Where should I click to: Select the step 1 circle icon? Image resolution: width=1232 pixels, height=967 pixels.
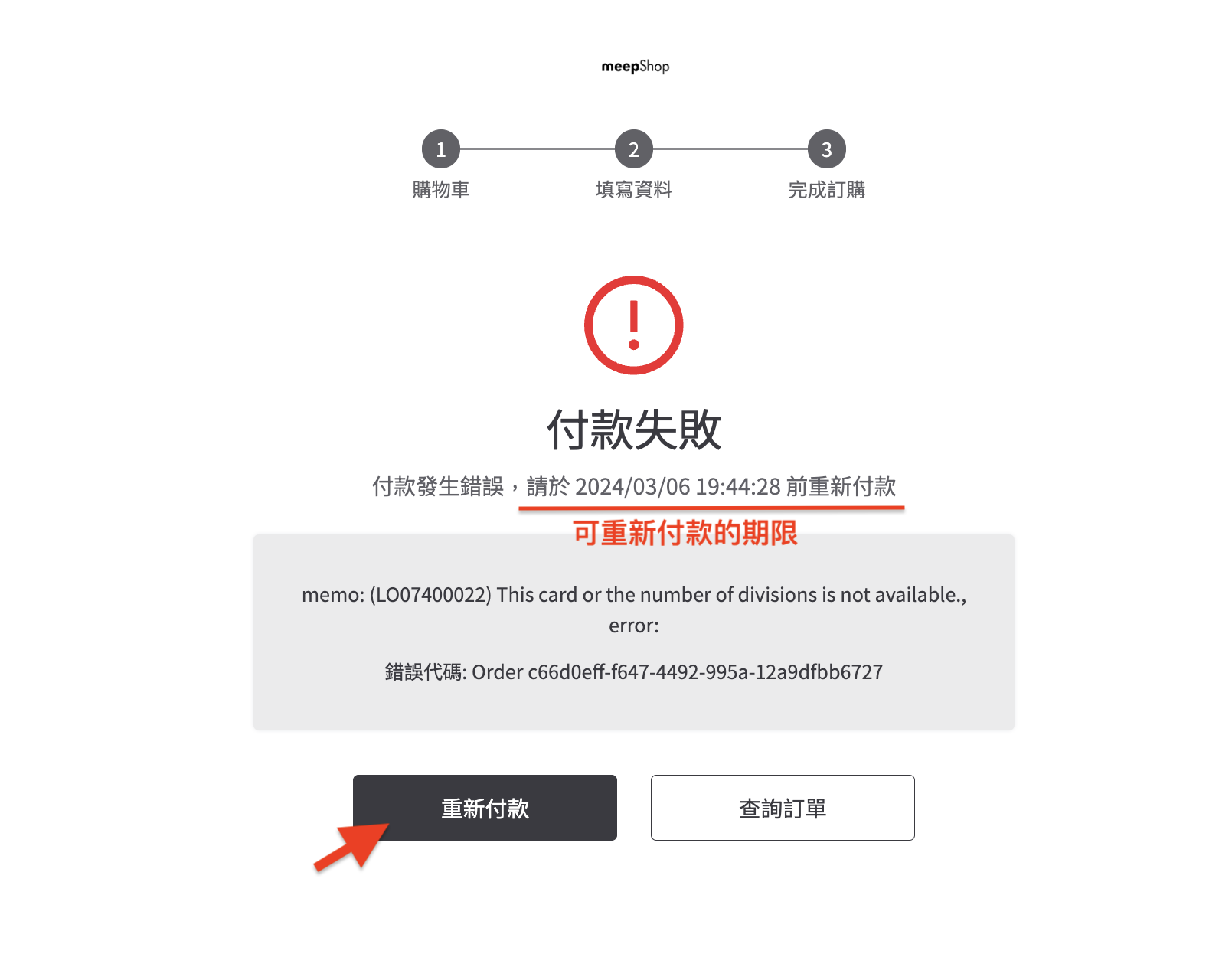pyautogui.click(x=441, y=149)
